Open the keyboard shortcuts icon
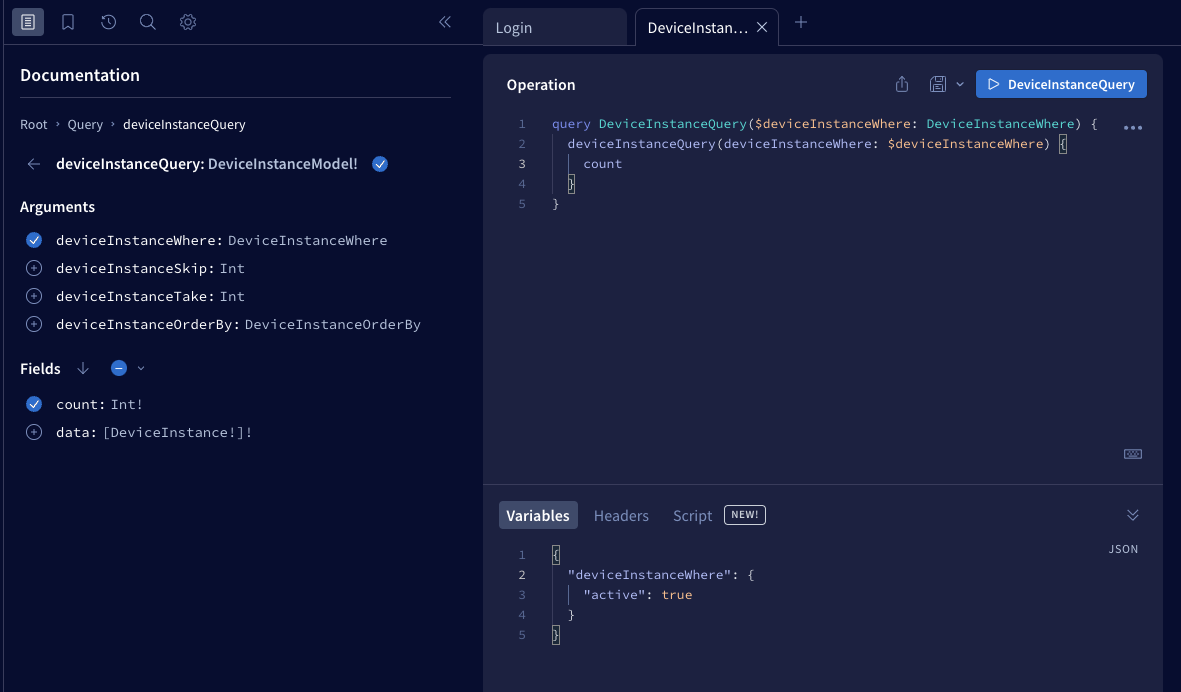The image size is (1181, 692). (x=1132, y=454)
